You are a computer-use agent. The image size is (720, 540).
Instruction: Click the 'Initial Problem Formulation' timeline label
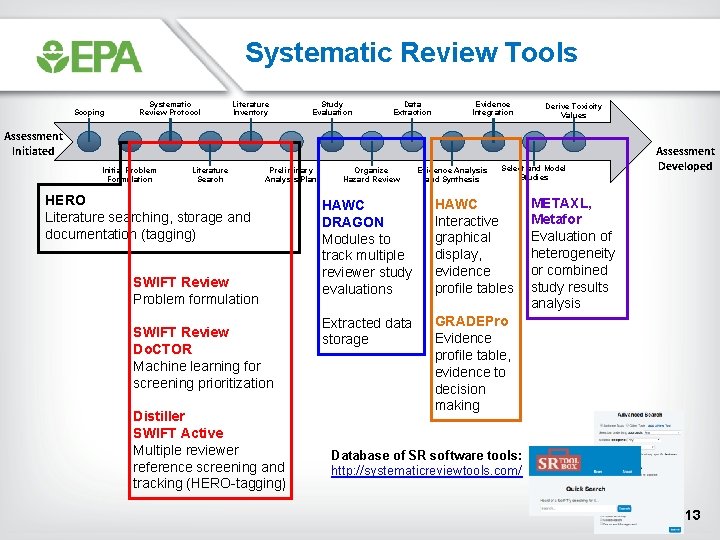(129, 174)
